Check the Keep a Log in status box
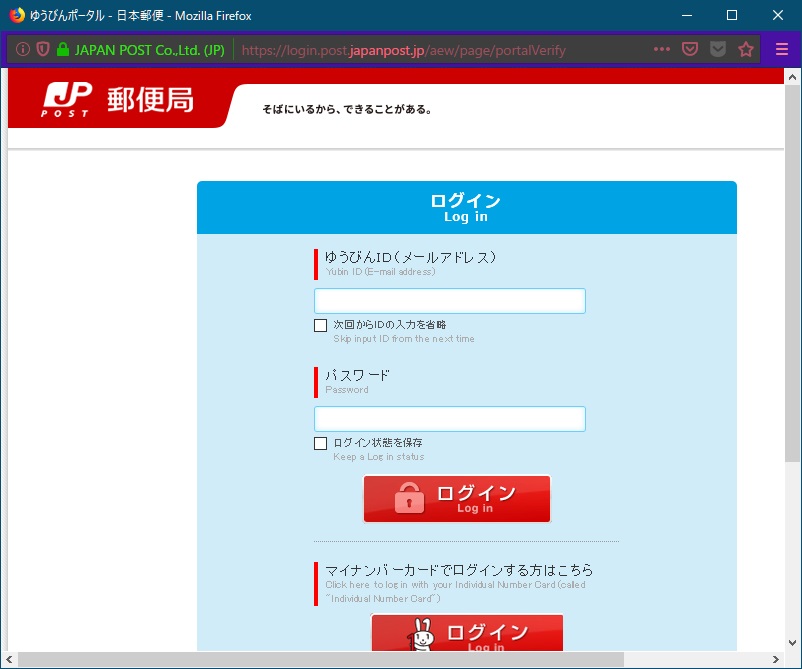 pos(321,443)
